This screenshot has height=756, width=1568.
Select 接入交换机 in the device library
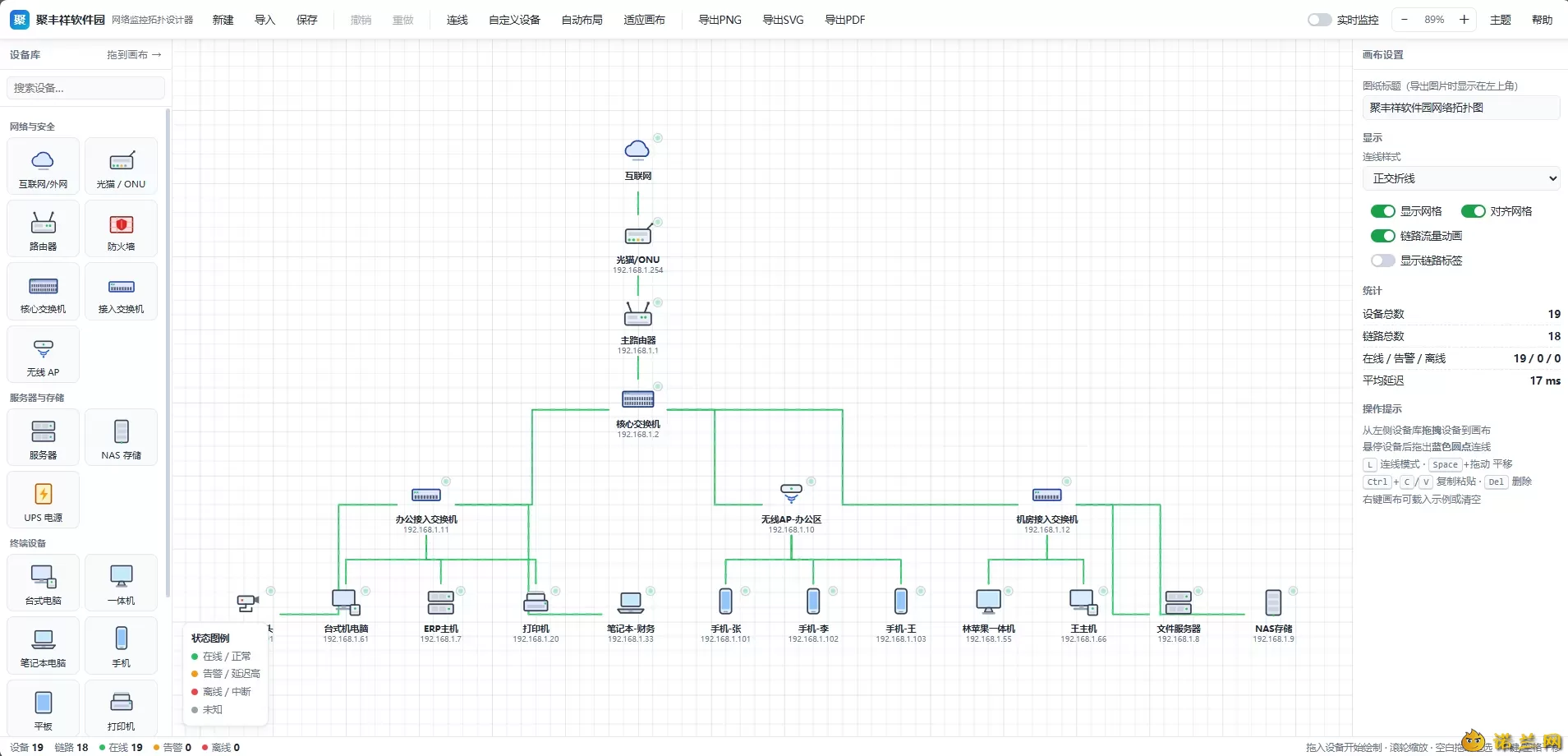[121, 291]
